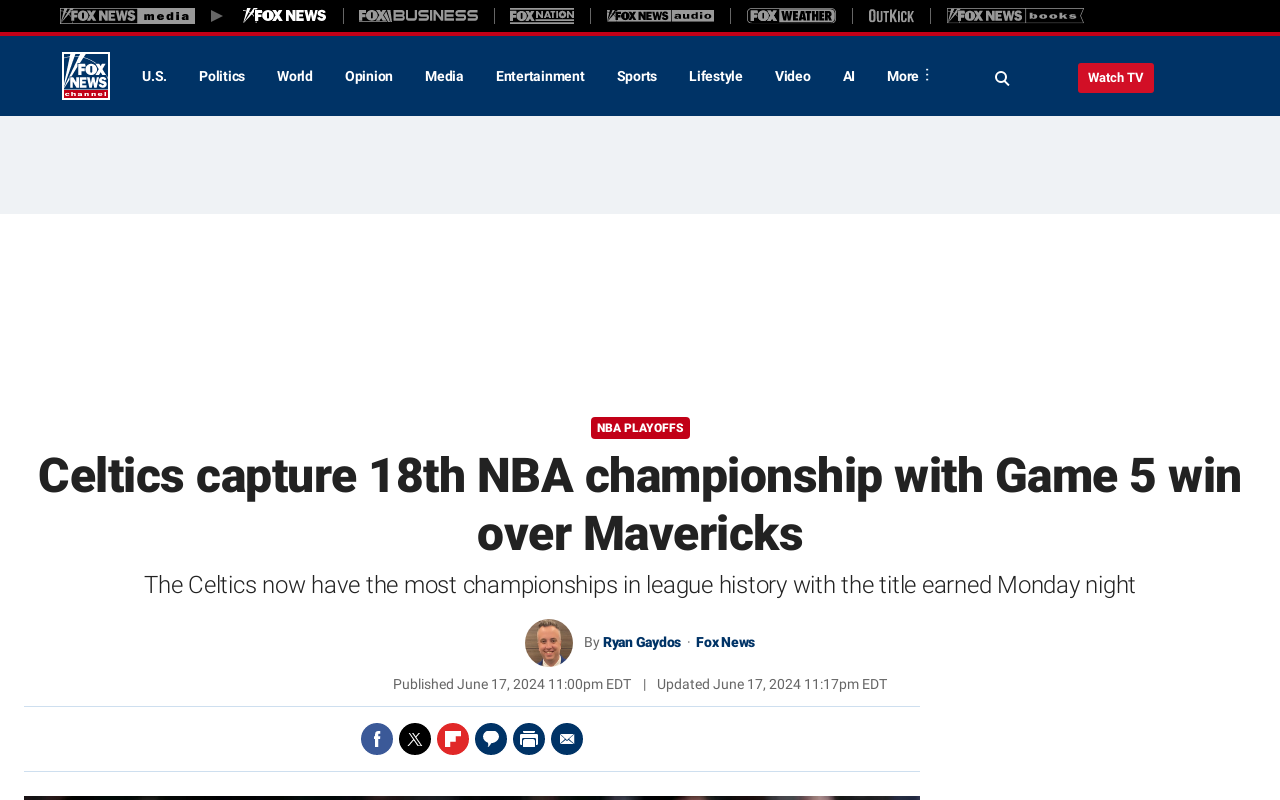Print the article via printer icon
1280x800 pixels.
pos(529,739)
